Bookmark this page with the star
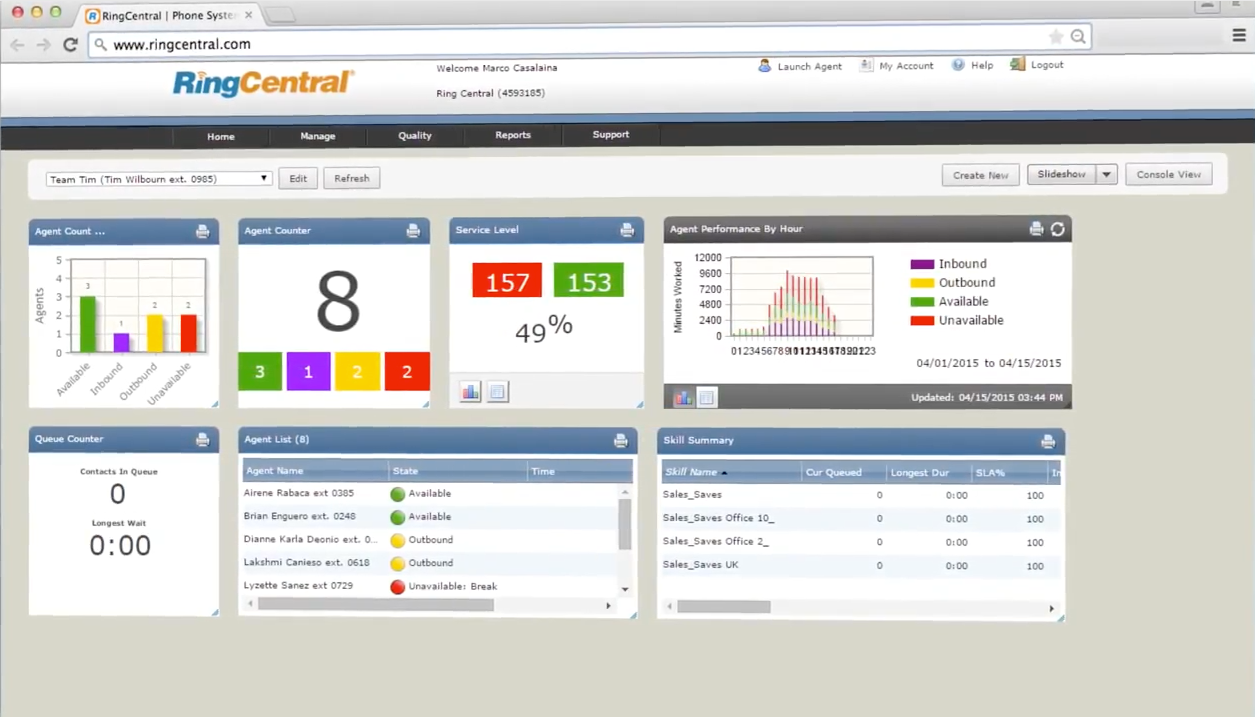This screenshot has height=717, width=1255. click(1056, 37)
